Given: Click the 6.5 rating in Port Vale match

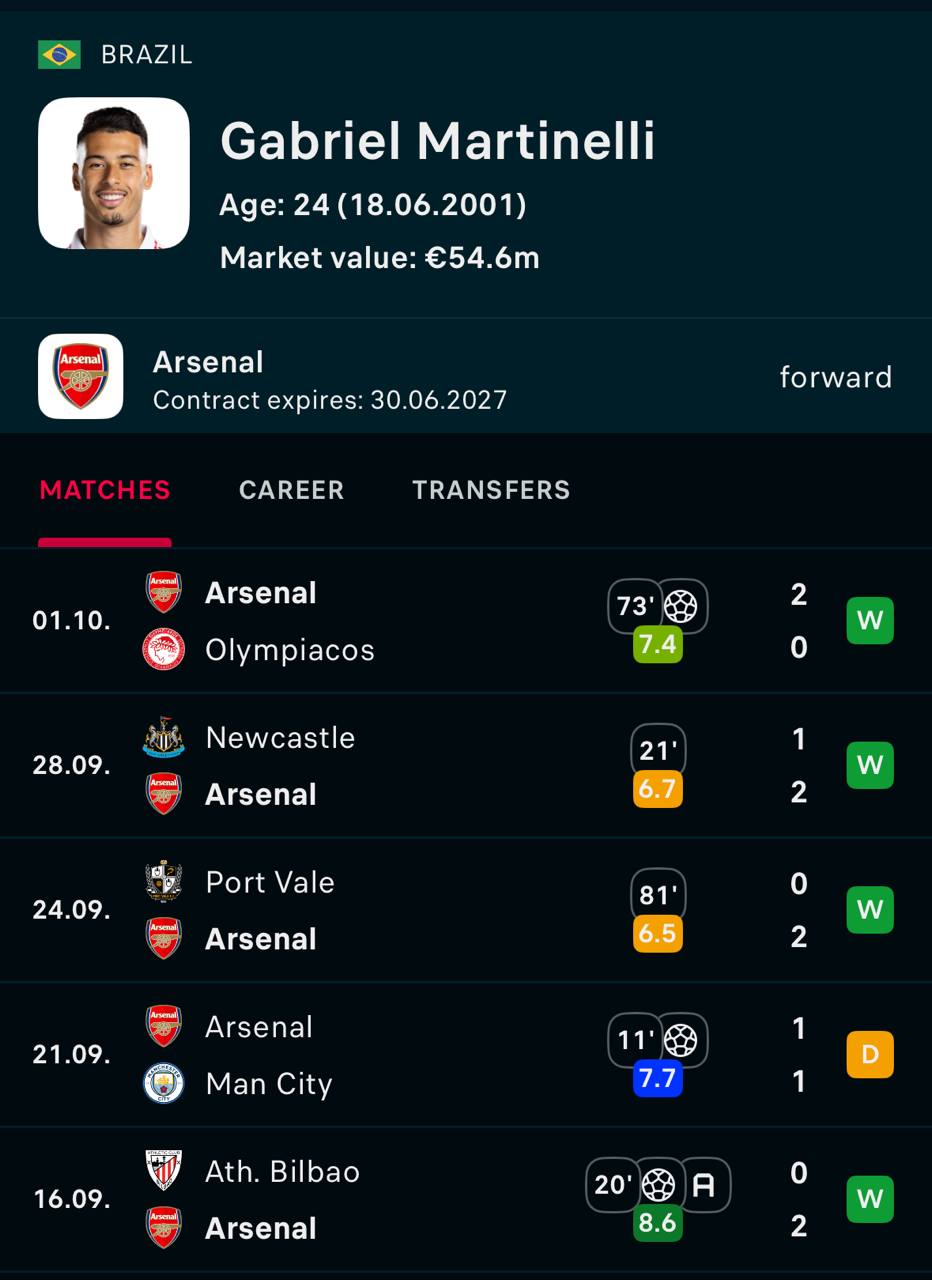Looking at the screenshot, I should (658, 934).
